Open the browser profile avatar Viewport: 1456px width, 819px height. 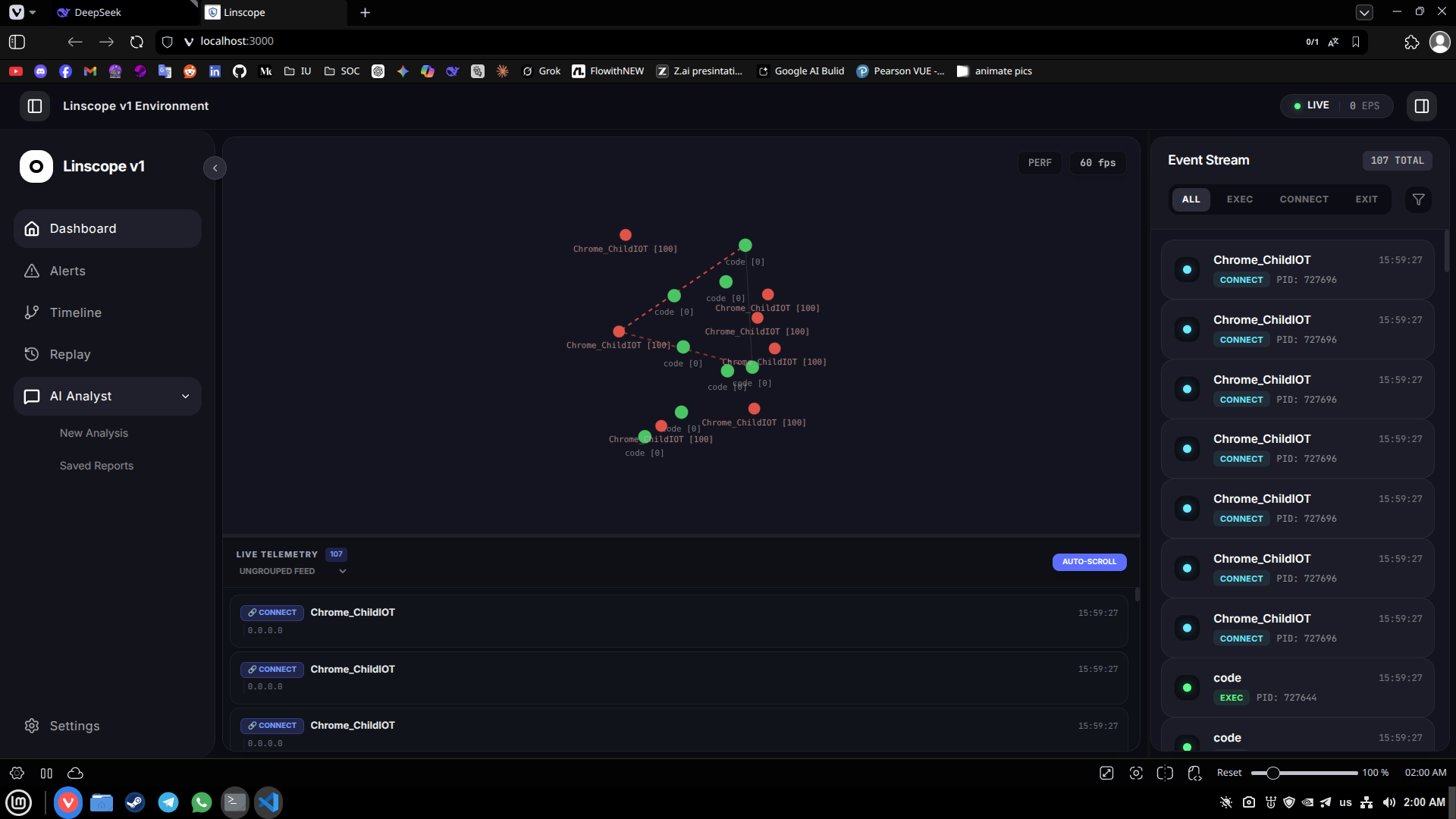[x=1439, y=42]
